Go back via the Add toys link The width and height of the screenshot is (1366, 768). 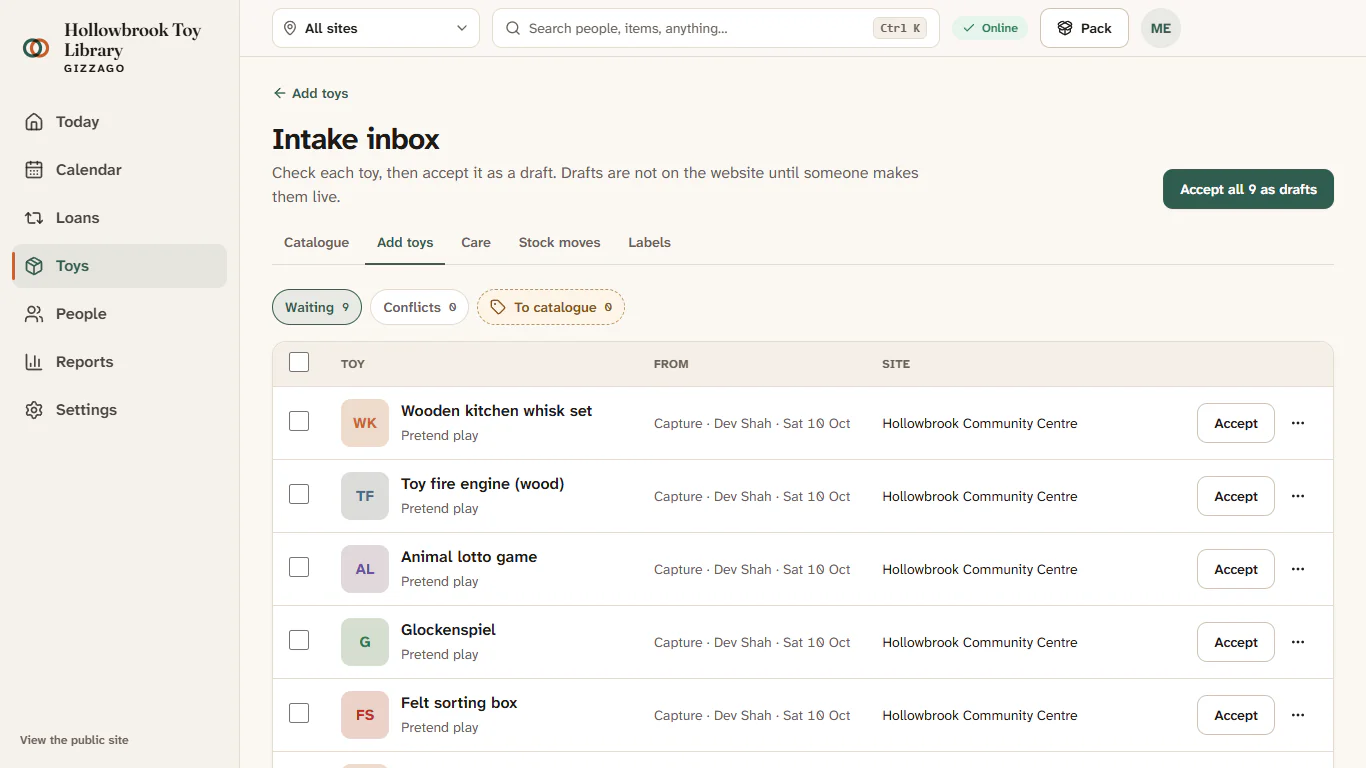tap(311, 93)
